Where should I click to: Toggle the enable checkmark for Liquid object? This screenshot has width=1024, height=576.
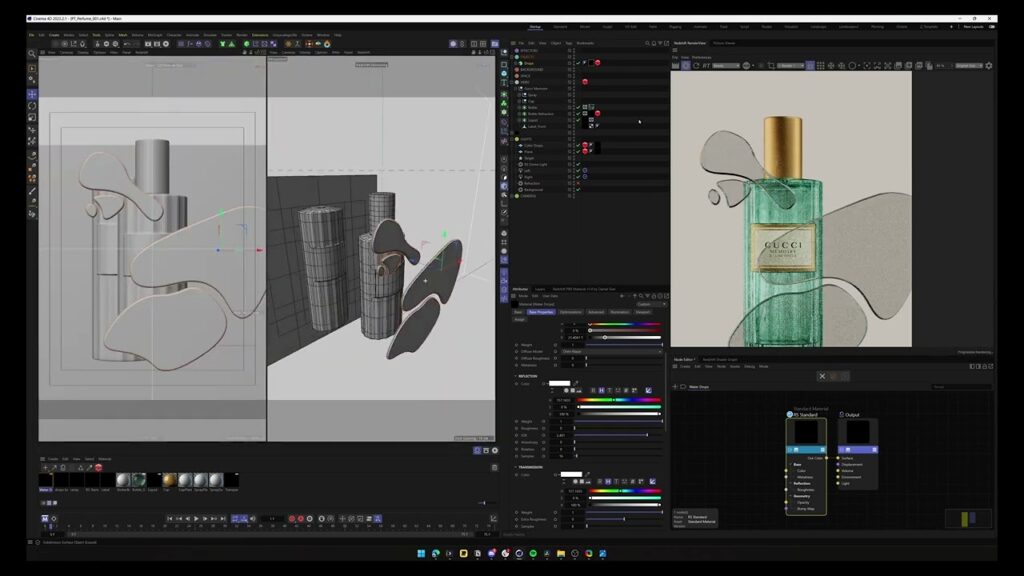coord(578,120)
